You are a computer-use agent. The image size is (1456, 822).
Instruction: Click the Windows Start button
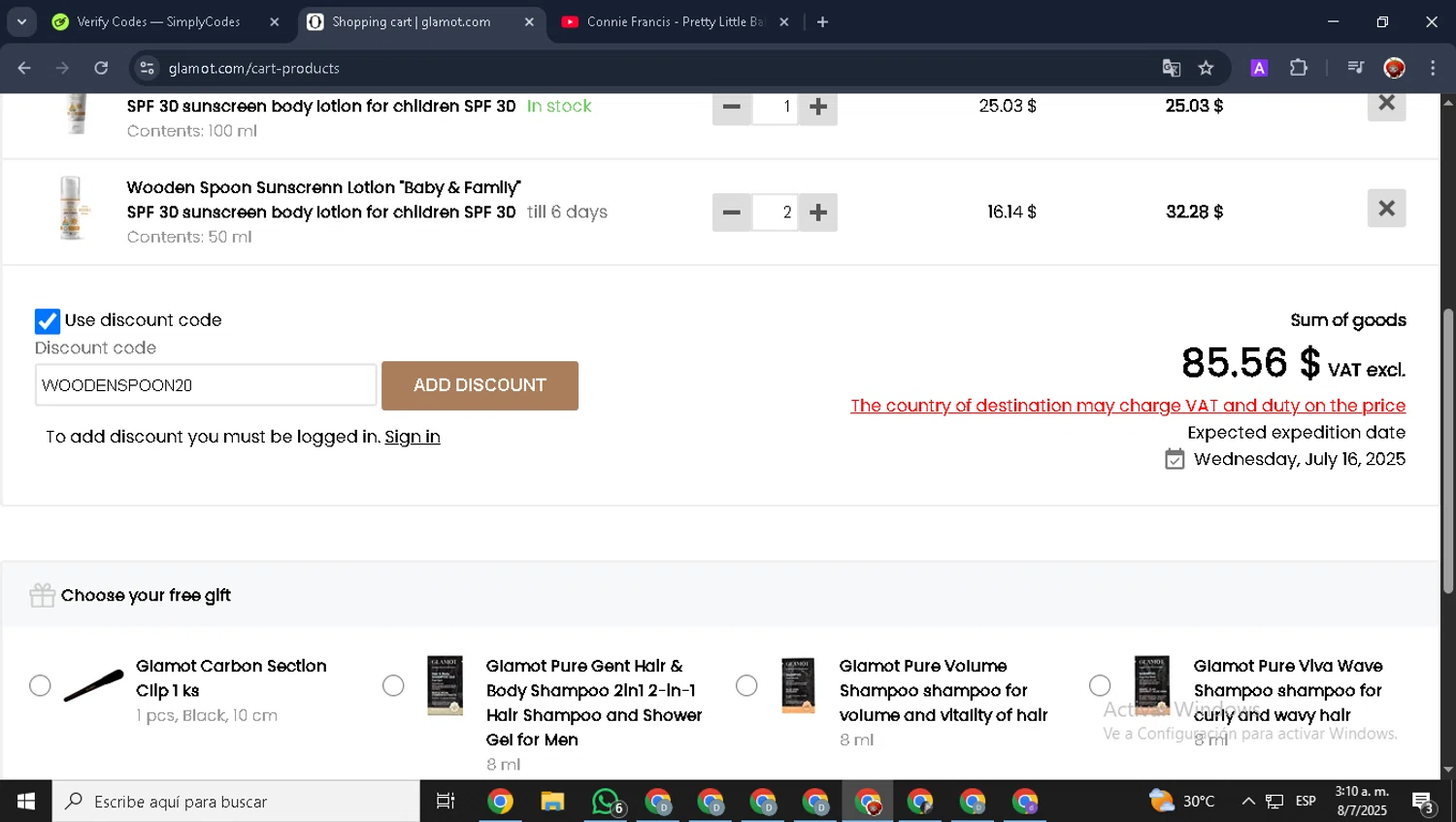[x=26, y=802]
